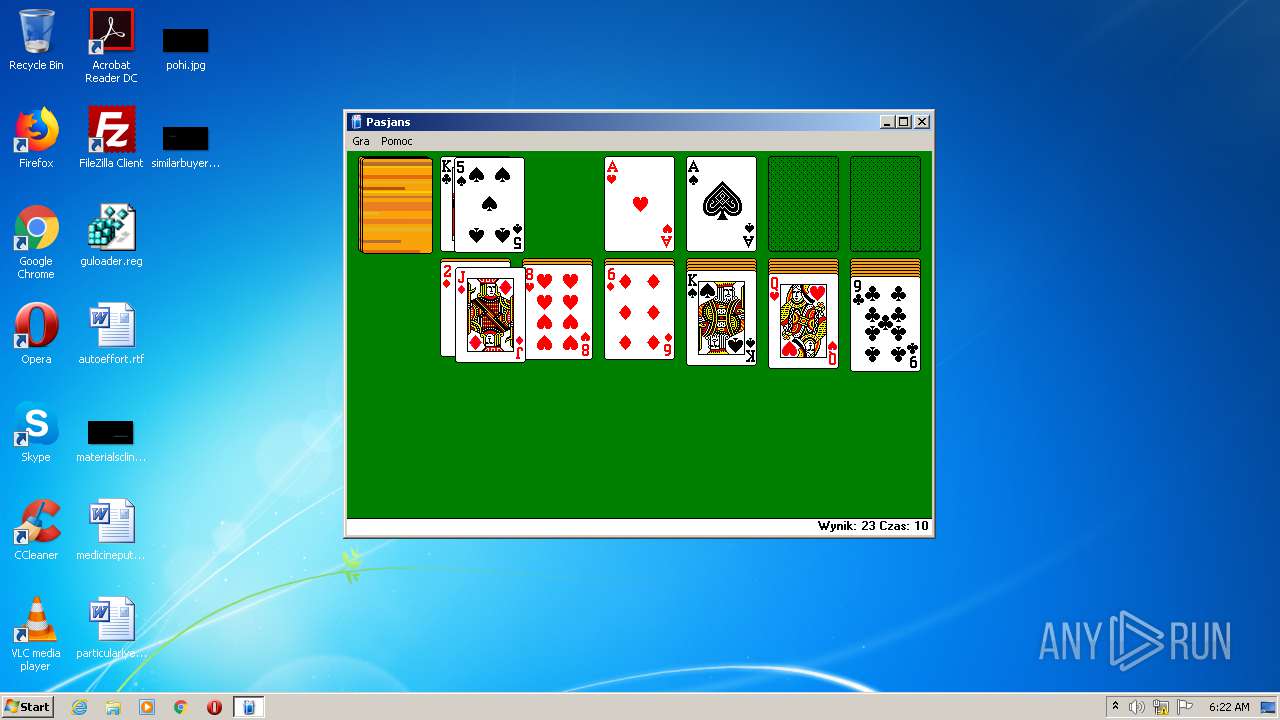Open the volume control tray icon
Image resolution: width=1280 pixels, height=720 pixels.
click(1137, 707)
